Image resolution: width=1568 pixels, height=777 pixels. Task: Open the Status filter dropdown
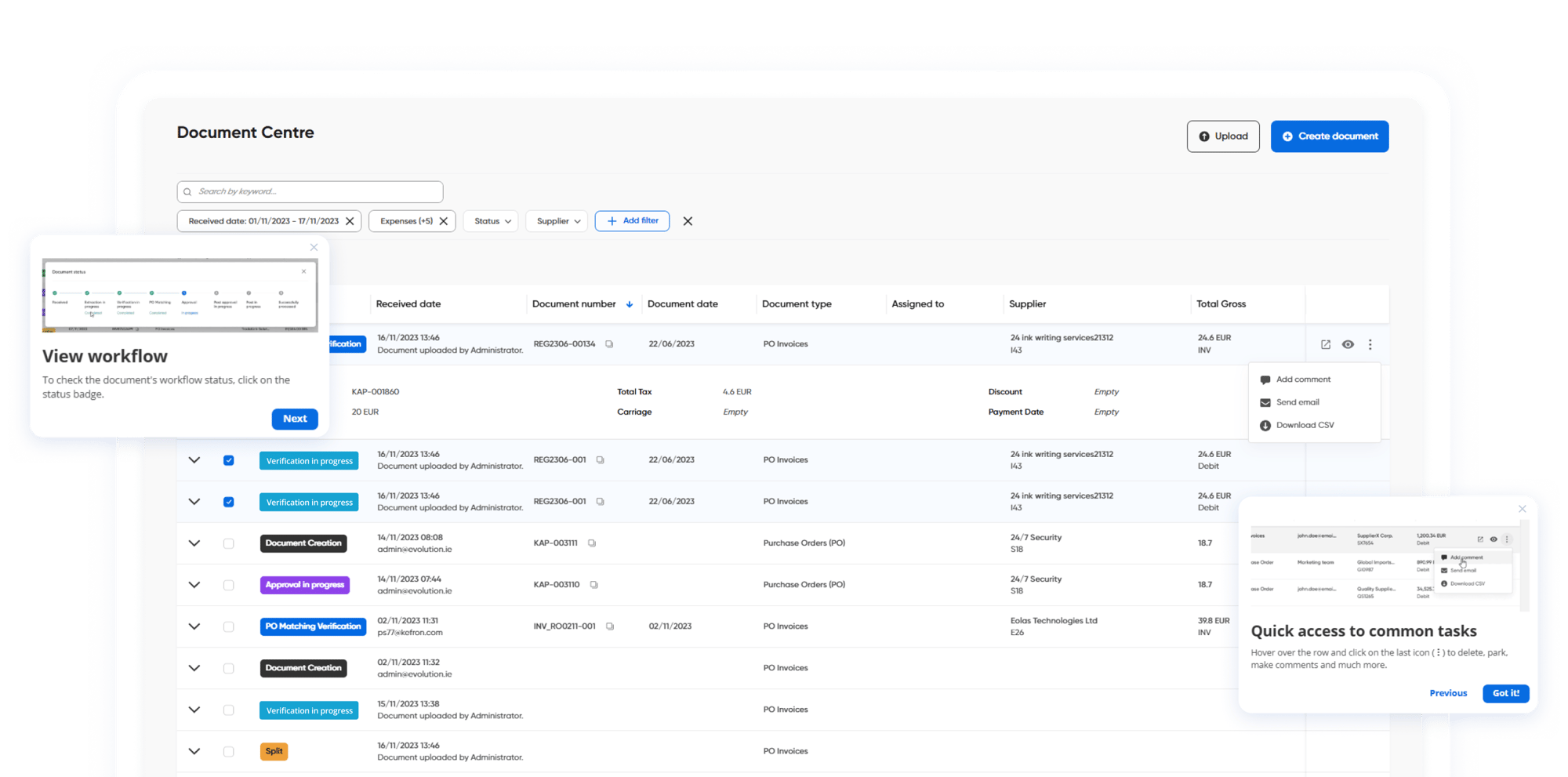(491, 221)
